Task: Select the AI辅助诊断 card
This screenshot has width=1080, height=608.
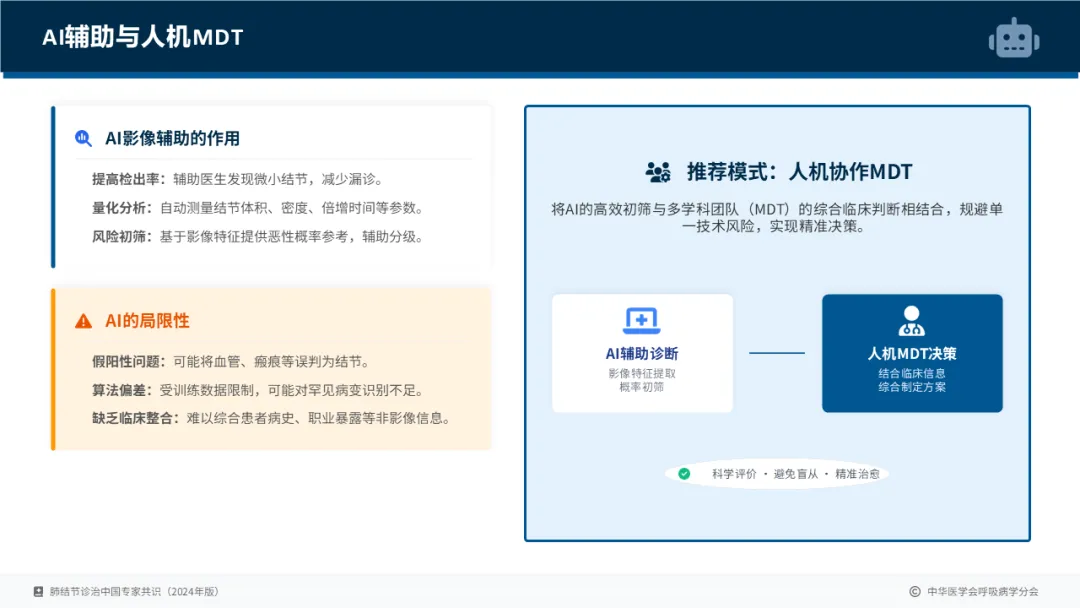Action: coord(642,353)
